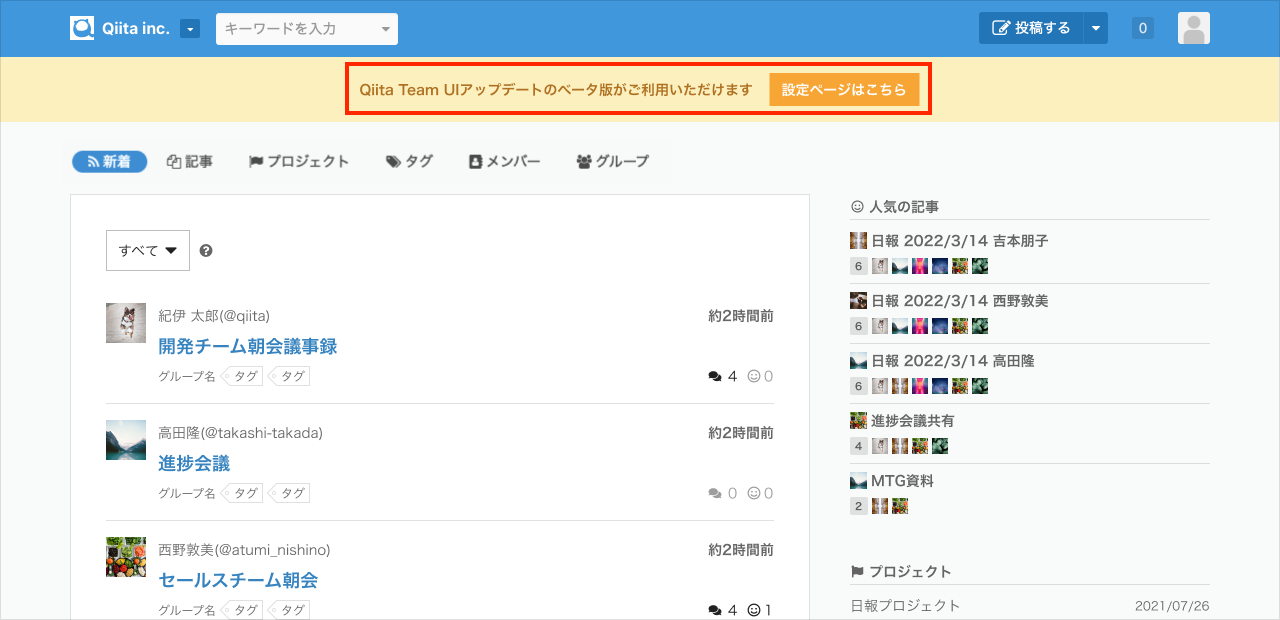Click the プロジェクト flag icon in sidebar

click(x=857, y=572)
